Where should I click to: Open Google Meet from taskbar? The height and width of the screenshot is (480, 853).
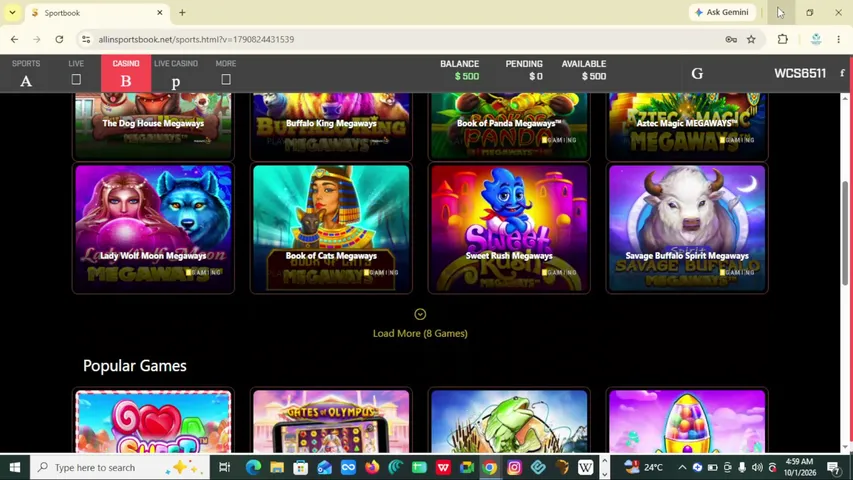point(467,467)
